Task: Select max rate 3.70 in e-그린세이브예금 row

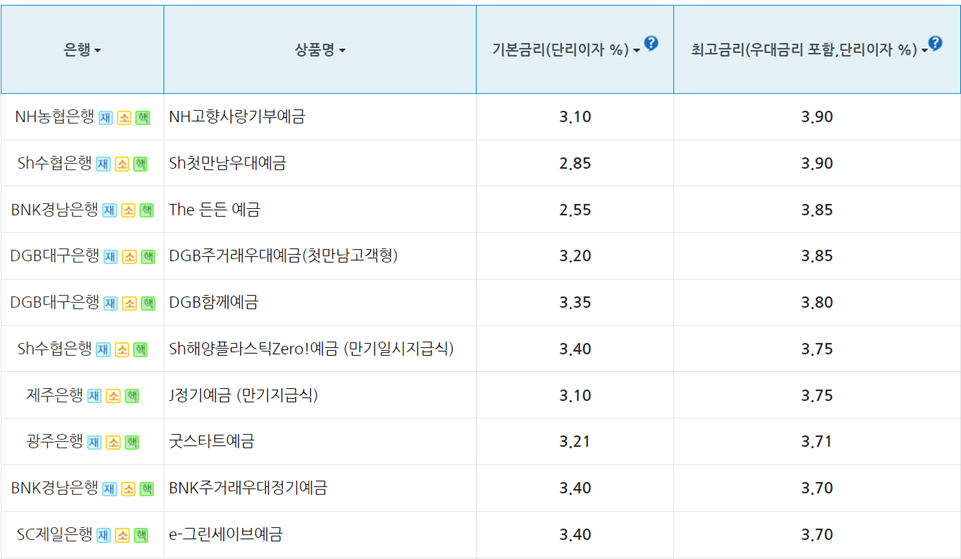Action: pyautogui.click(x=817, y=535)
